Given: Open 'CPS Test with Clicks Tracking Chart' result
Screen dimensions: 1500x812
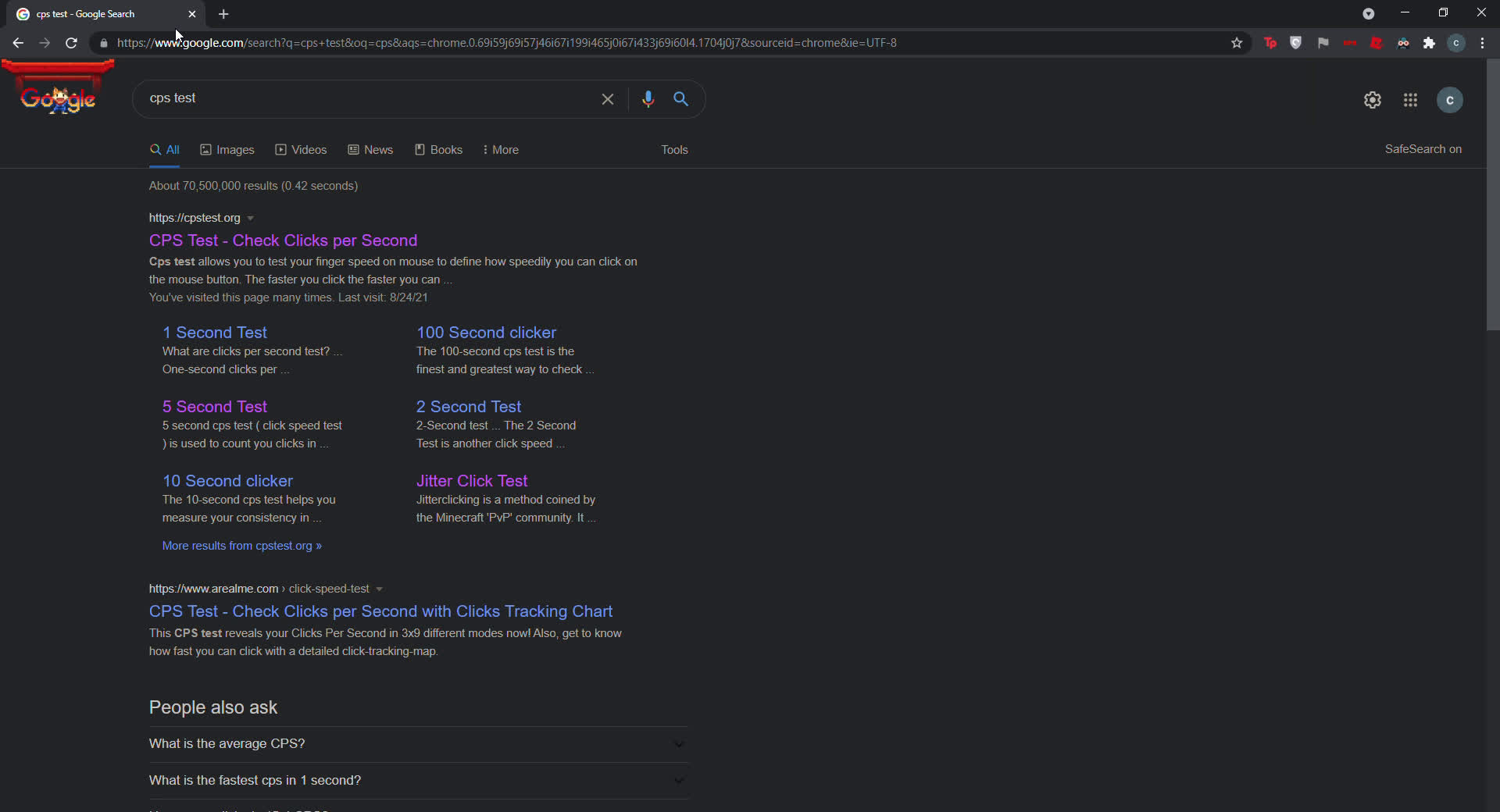Looking at the screenshot, I should pyautogui.click(x=380, y=611).
